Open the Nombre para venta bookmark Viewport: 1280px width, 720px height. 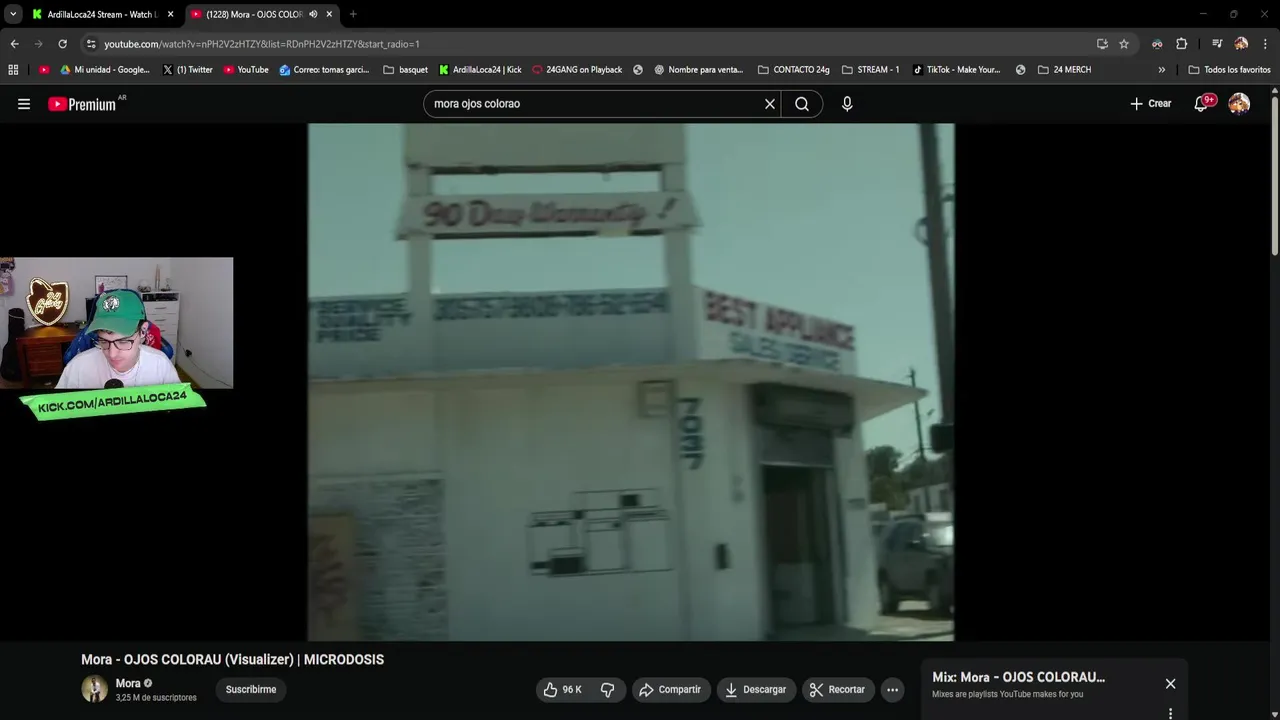pyautogui.click(x=699, y=70)
